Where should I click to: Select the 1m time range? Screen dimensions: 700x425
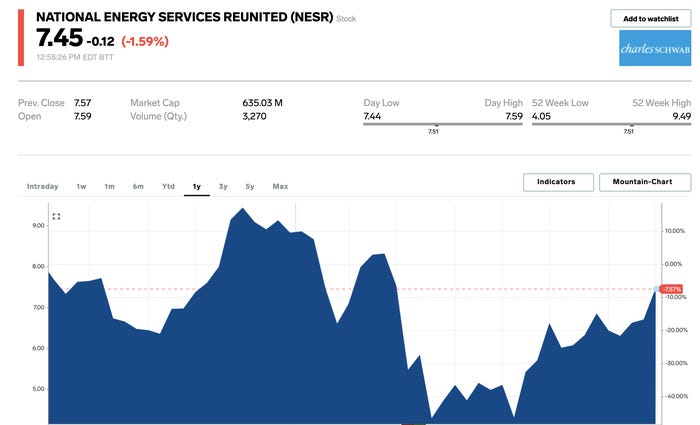(x=109, y=187)
